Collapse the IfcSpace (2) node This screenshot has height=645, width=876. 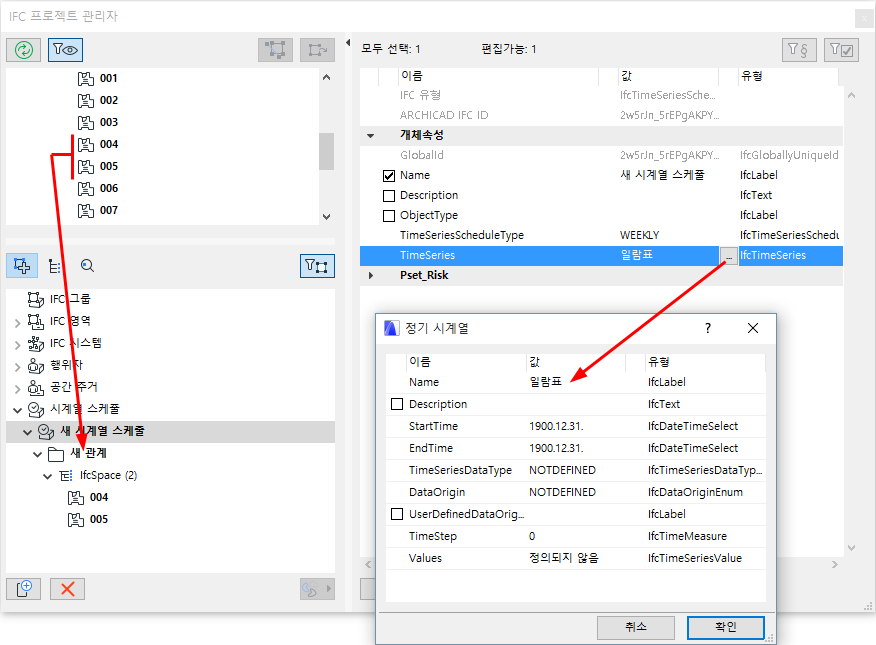[47, 476]
